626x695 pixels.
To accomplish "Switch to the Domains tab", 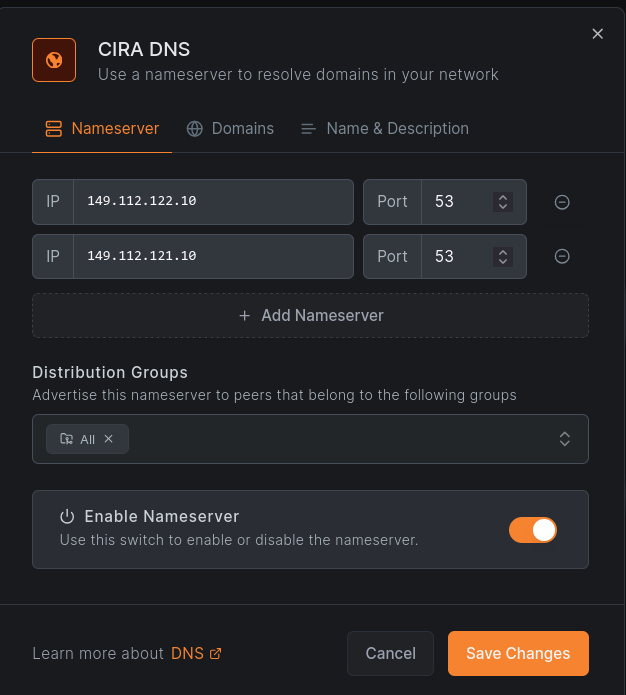I will (x=230, y=129).
